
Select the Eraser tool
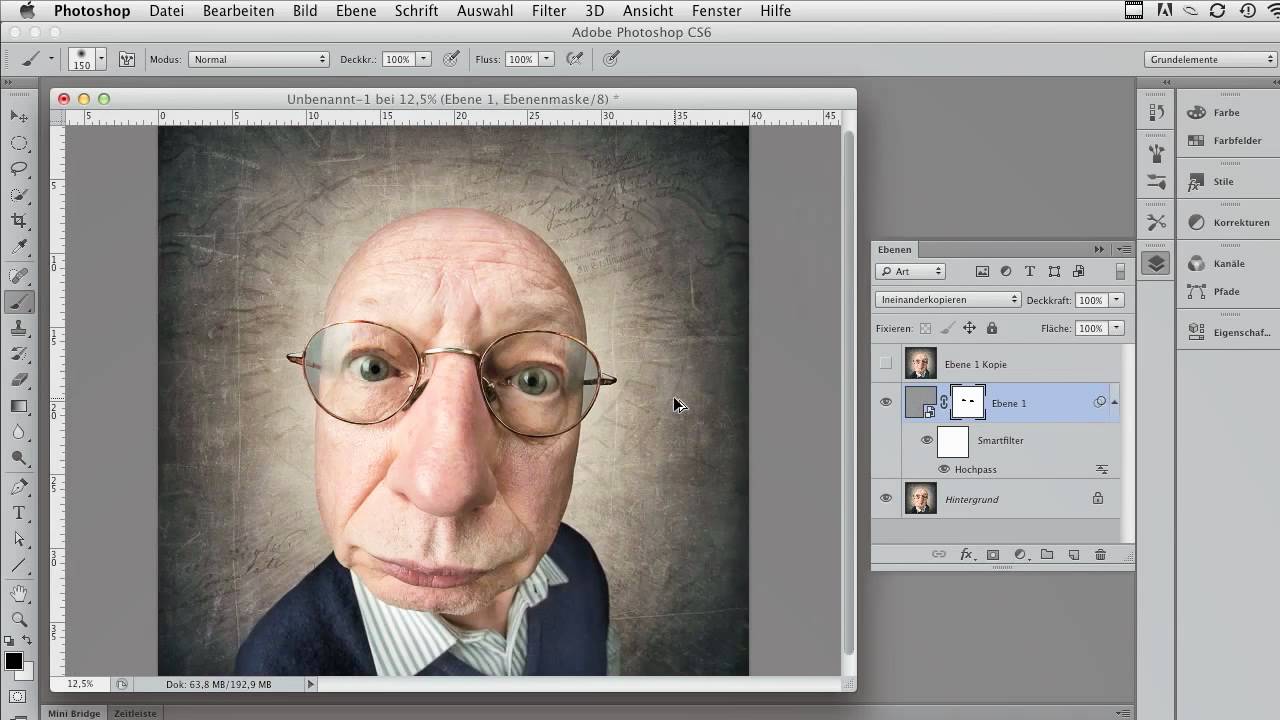pyautogui.click(x=19, y=380)
